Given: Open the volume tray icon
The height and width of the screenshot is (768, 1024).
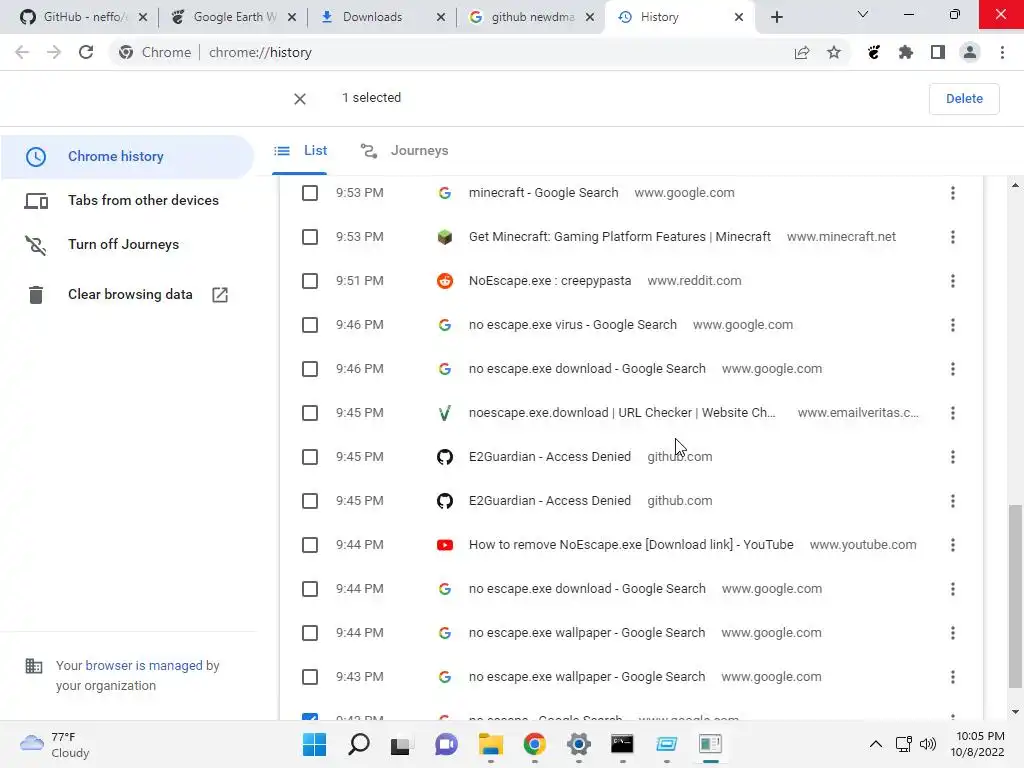Looking at the screenshot, I should [927, 744].
